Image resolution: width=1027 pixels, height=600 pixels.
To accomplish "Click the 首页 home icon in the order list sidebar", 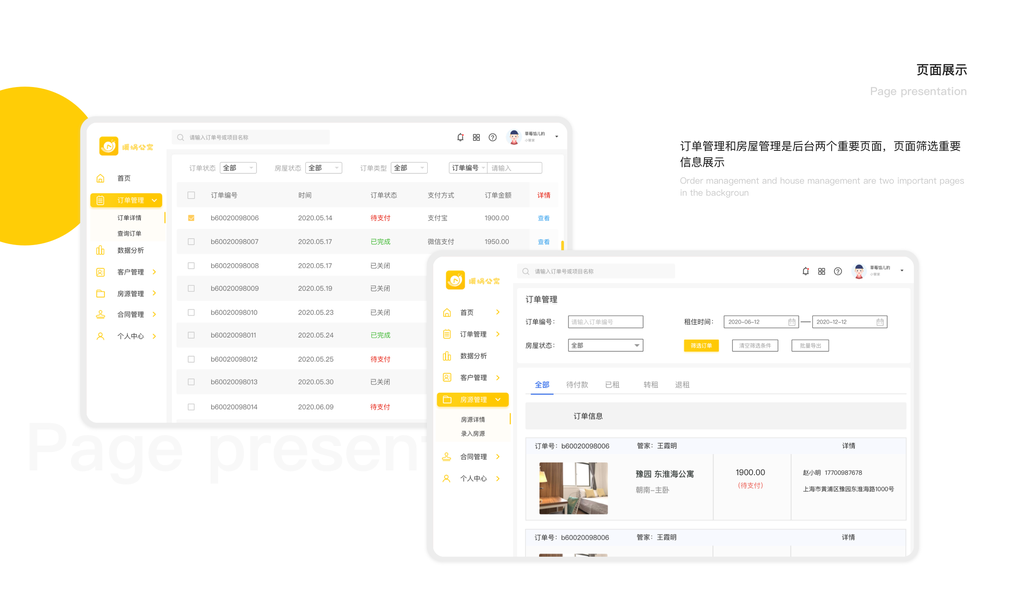I will [100, 178].
